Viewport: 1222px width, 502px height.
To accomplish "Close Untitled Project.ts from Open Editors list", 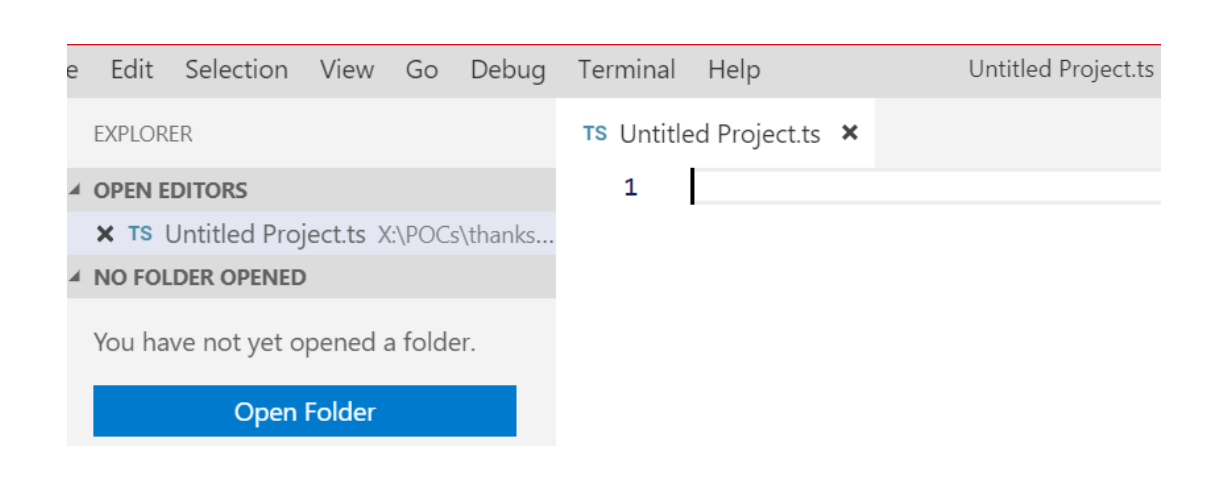I will (104, 234).
